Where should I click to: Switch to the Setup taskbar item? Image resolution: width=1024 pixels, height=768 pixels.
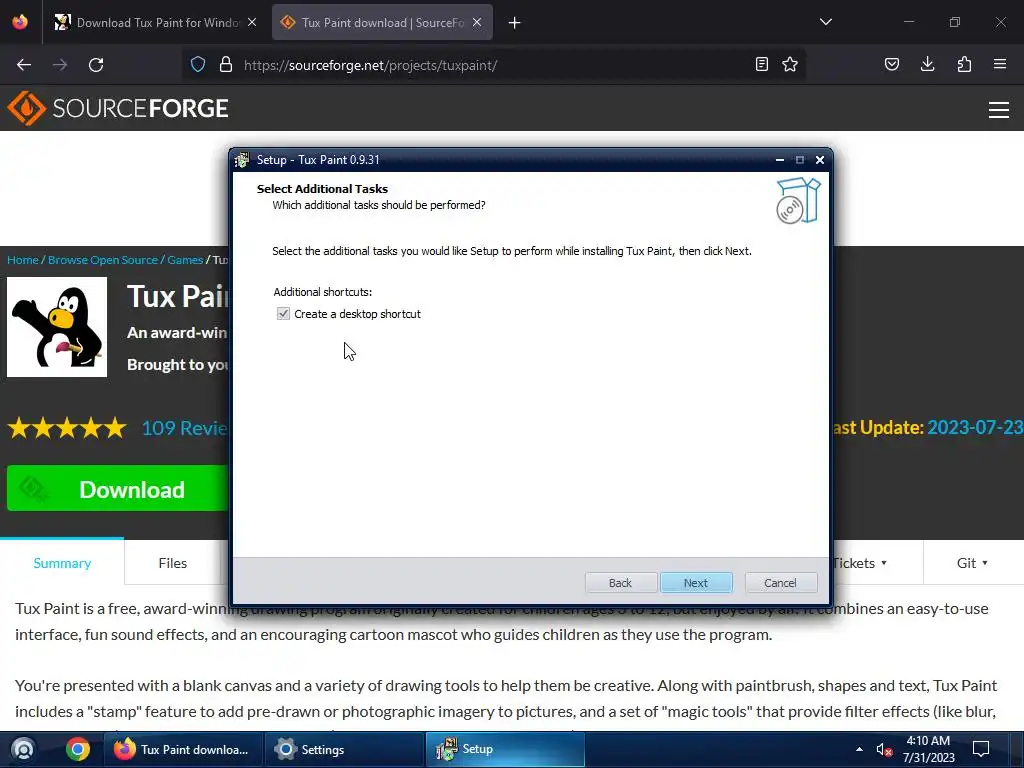[x=505, y=749]
